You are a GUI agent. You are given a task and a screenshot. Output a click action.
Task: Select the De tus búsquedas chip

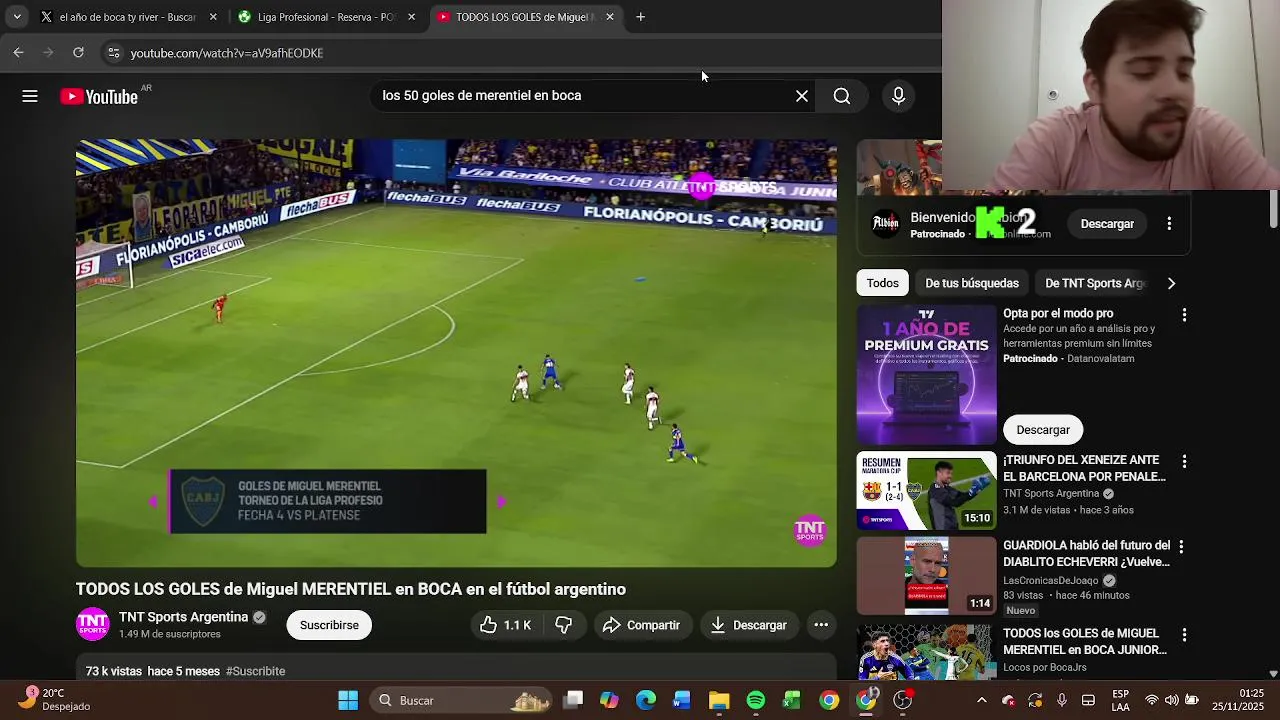[971, 283]
